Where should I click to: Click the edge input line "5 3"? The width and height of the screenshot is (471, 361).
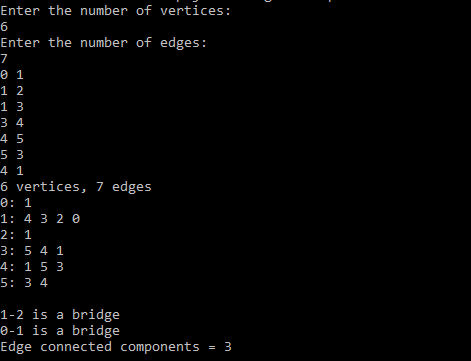(12, 155)
